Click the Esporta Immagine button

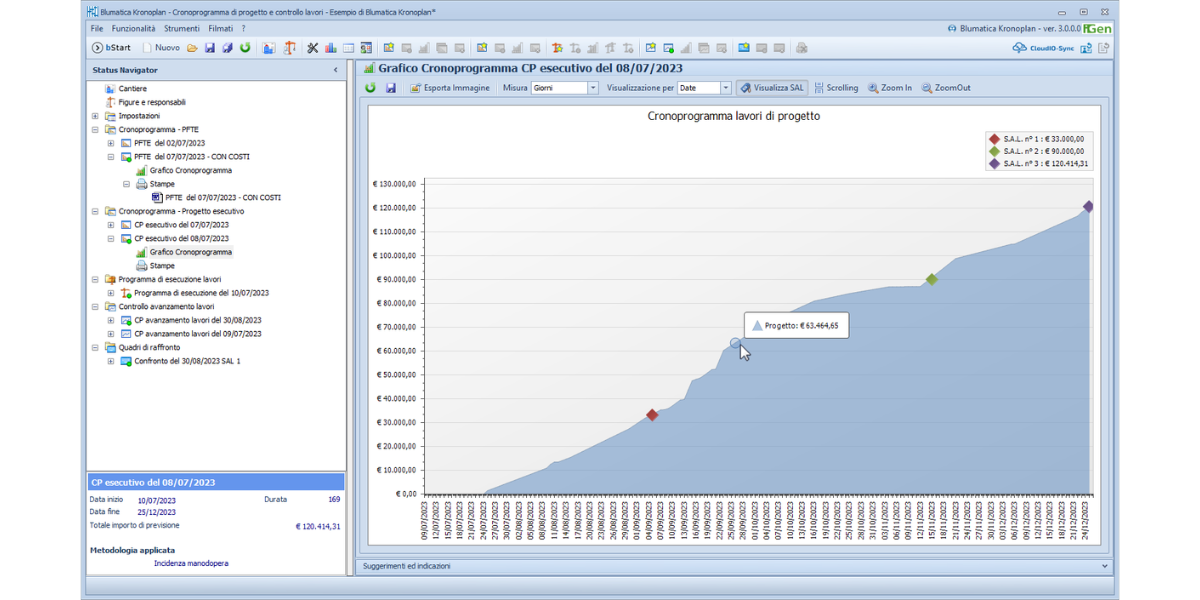click(450, 88)
